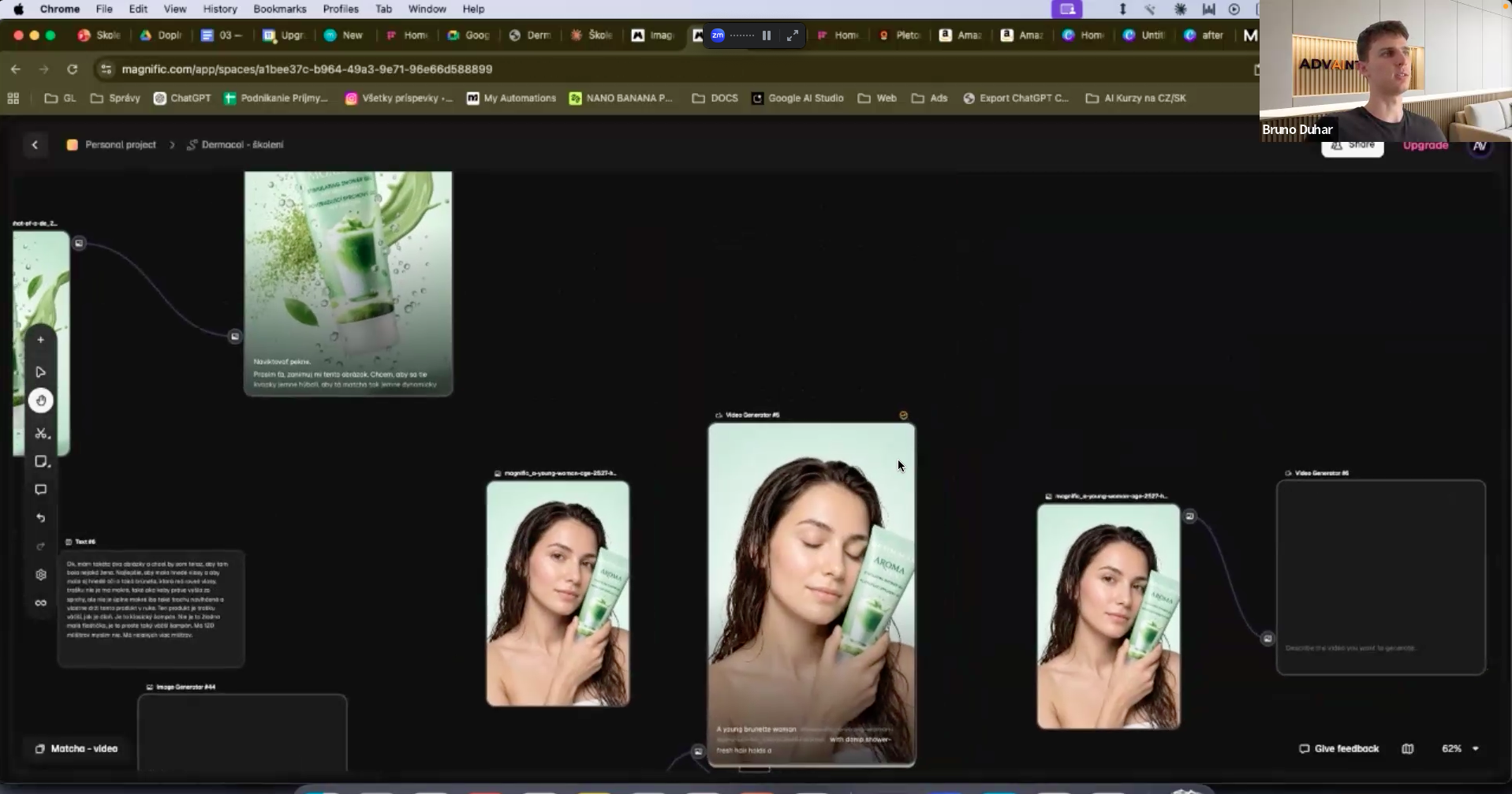Undo the last canvas action

pyautogui.click(x=41, y=518)
